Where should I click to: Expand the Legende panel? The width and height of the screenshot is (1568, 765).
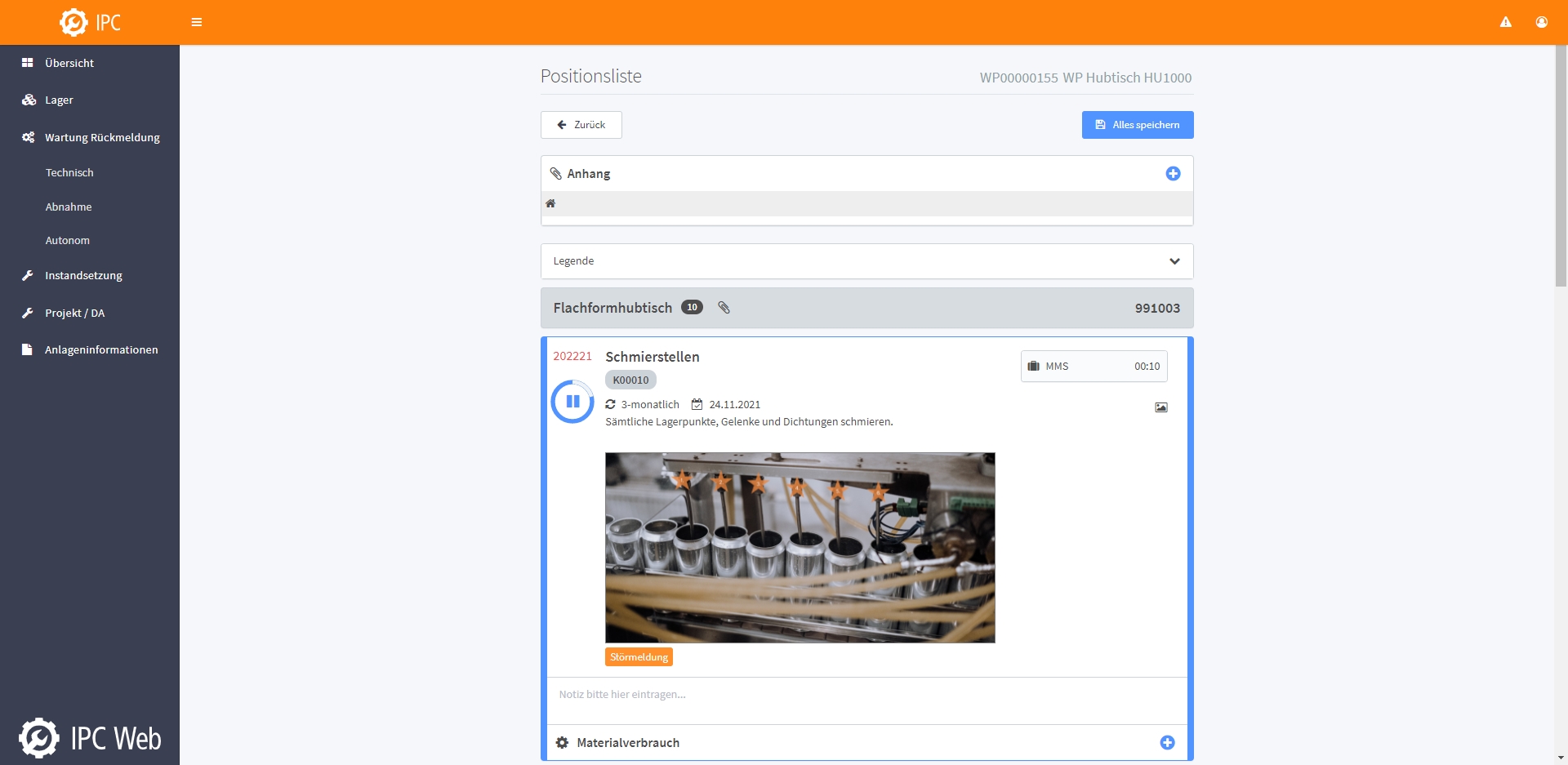(866, 261)
